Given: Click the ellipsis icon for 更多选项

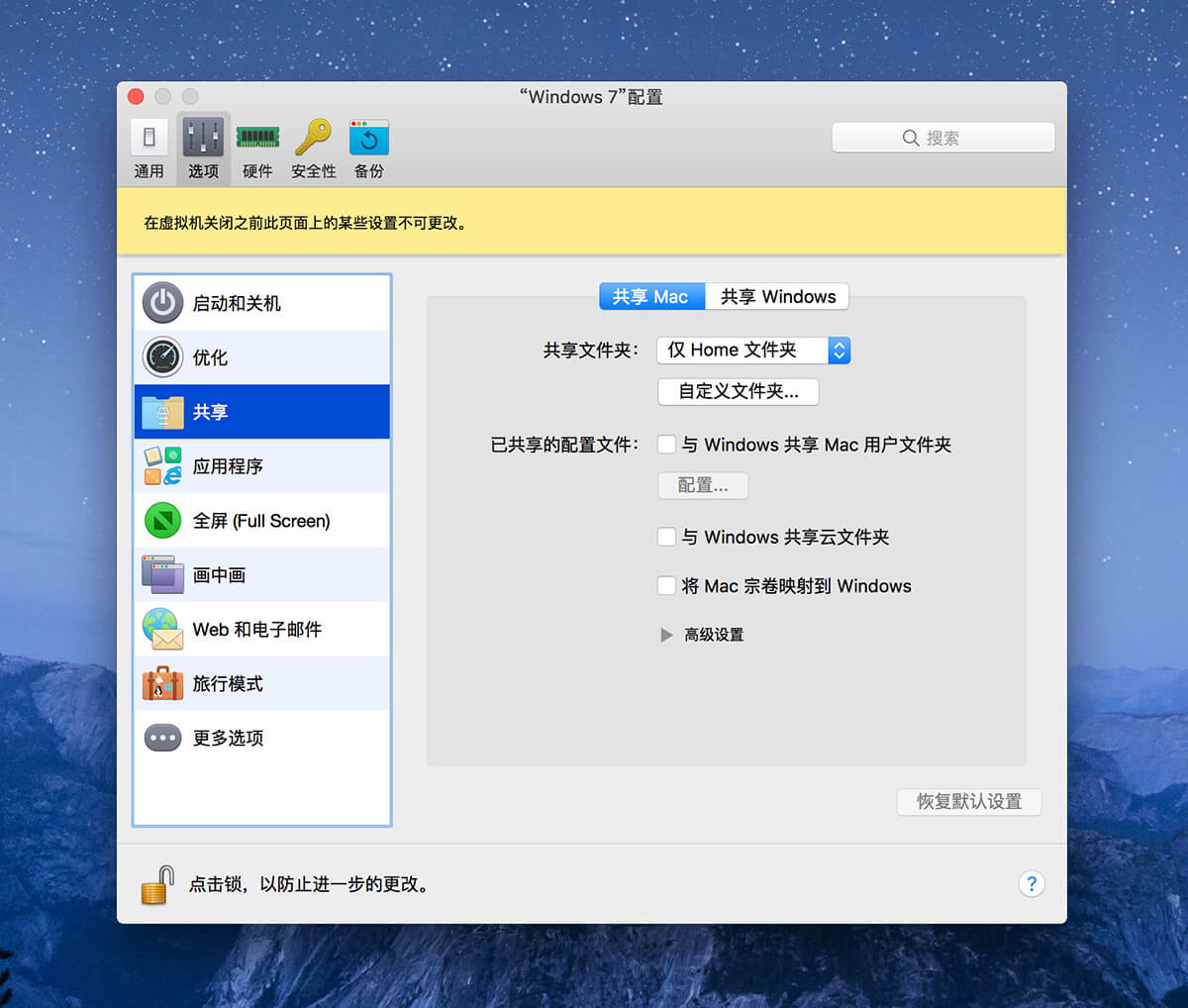Looking at the screenshot, I should [162, 738].
